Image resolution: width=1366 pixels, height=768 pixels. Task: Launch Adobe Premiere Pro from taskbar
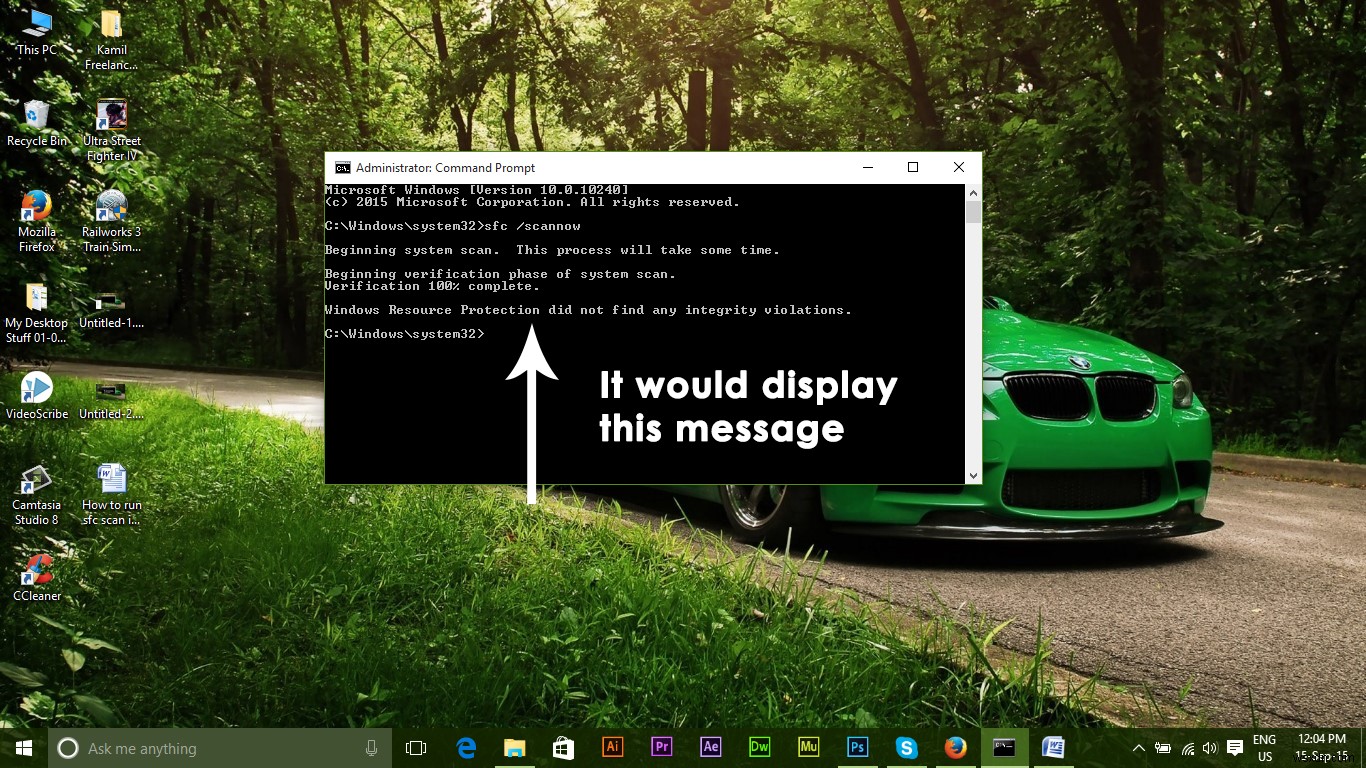pos(661,748)
